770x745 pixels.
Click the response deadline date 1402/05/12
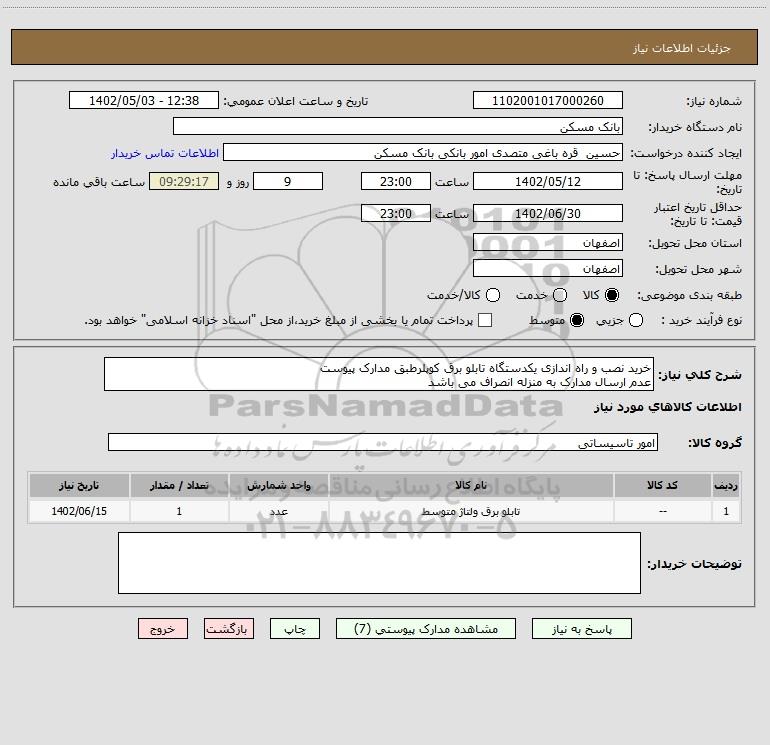tap(548, 181)
